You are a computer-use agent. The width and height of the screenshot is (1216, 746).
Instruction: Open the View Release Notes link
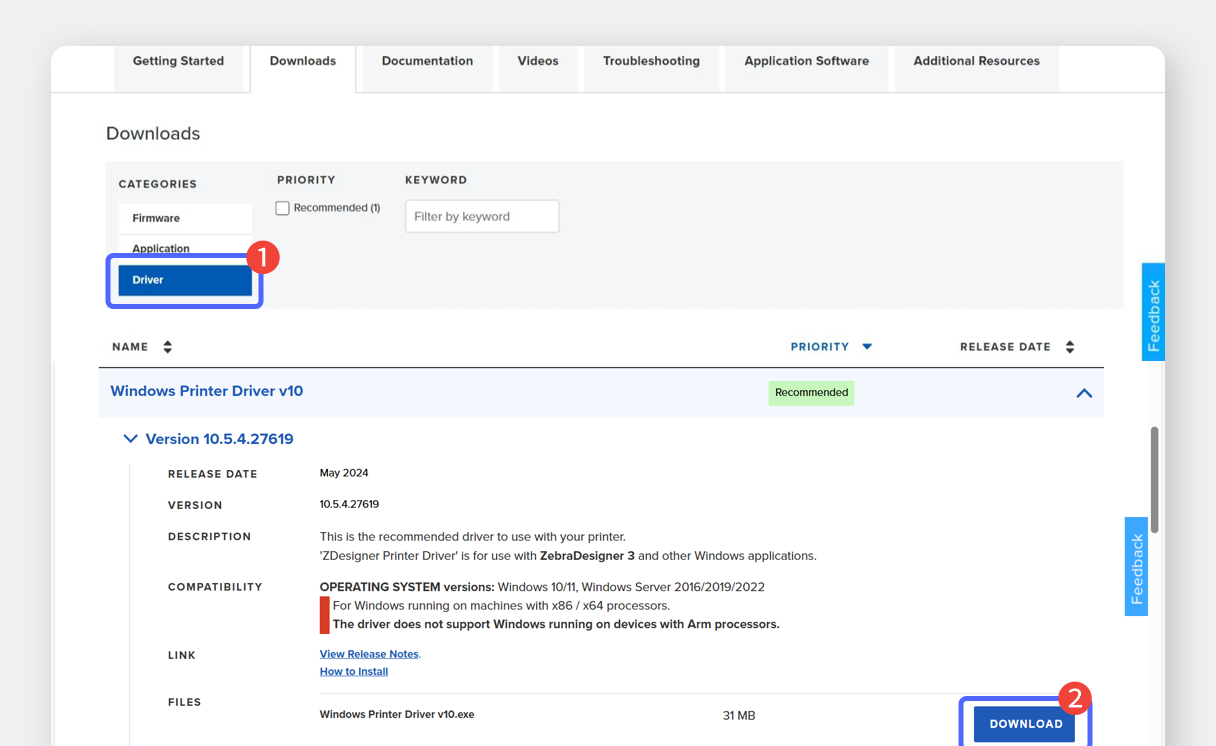tap(369, 654)
